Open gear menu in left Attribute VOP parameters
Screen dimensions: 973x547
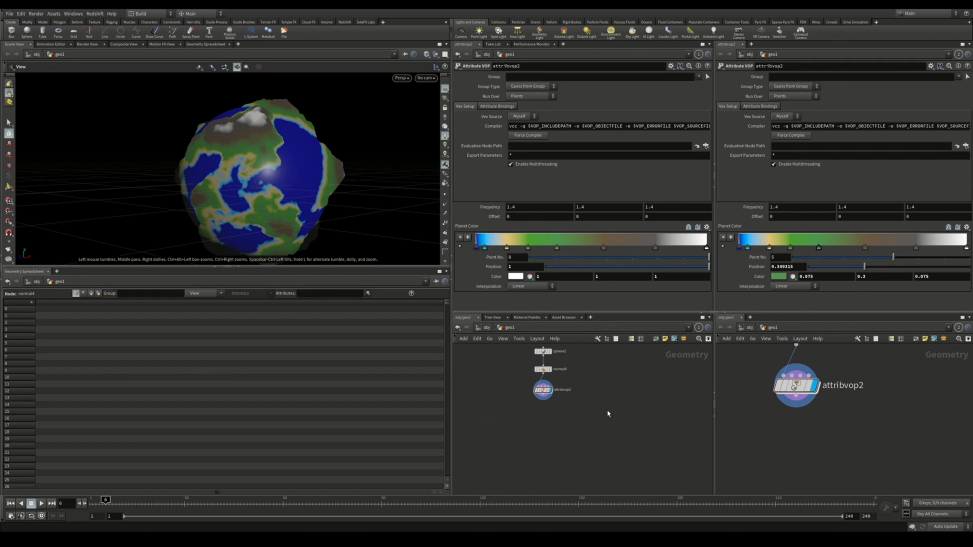[671, 66]
